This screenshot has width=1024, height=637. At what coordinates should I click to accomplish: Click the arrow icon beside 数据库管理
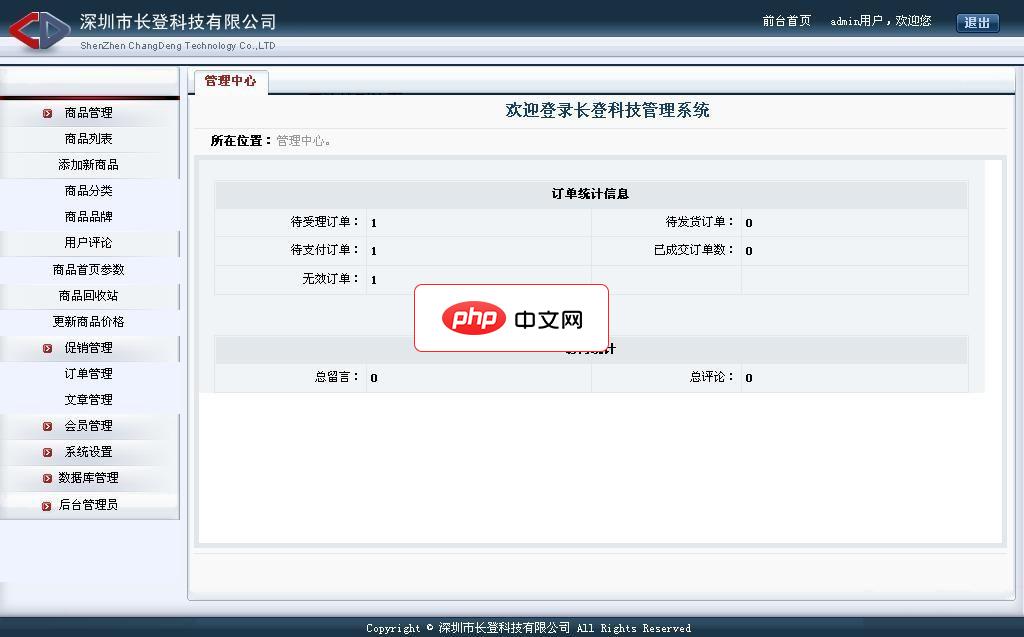pyautogui.click(x=46, y=478)
